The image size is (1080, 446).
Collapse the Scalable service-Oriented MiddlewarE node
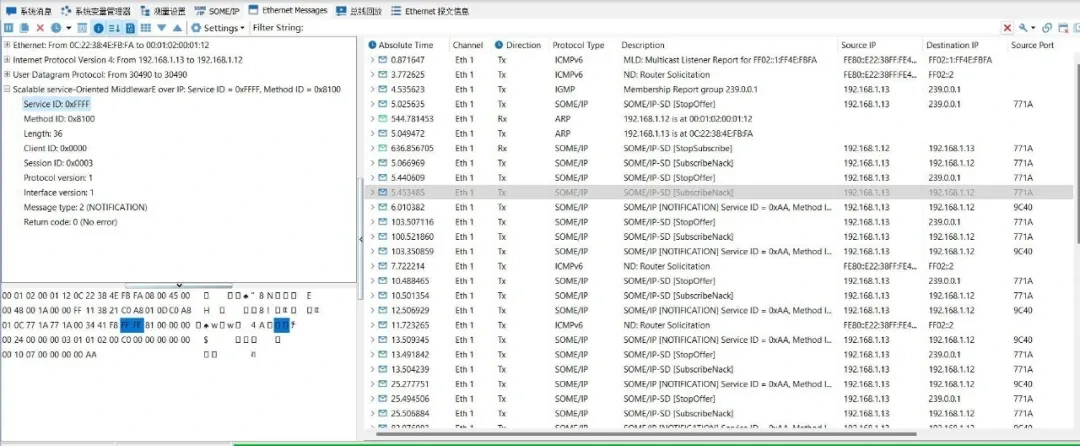click(7, 89)
